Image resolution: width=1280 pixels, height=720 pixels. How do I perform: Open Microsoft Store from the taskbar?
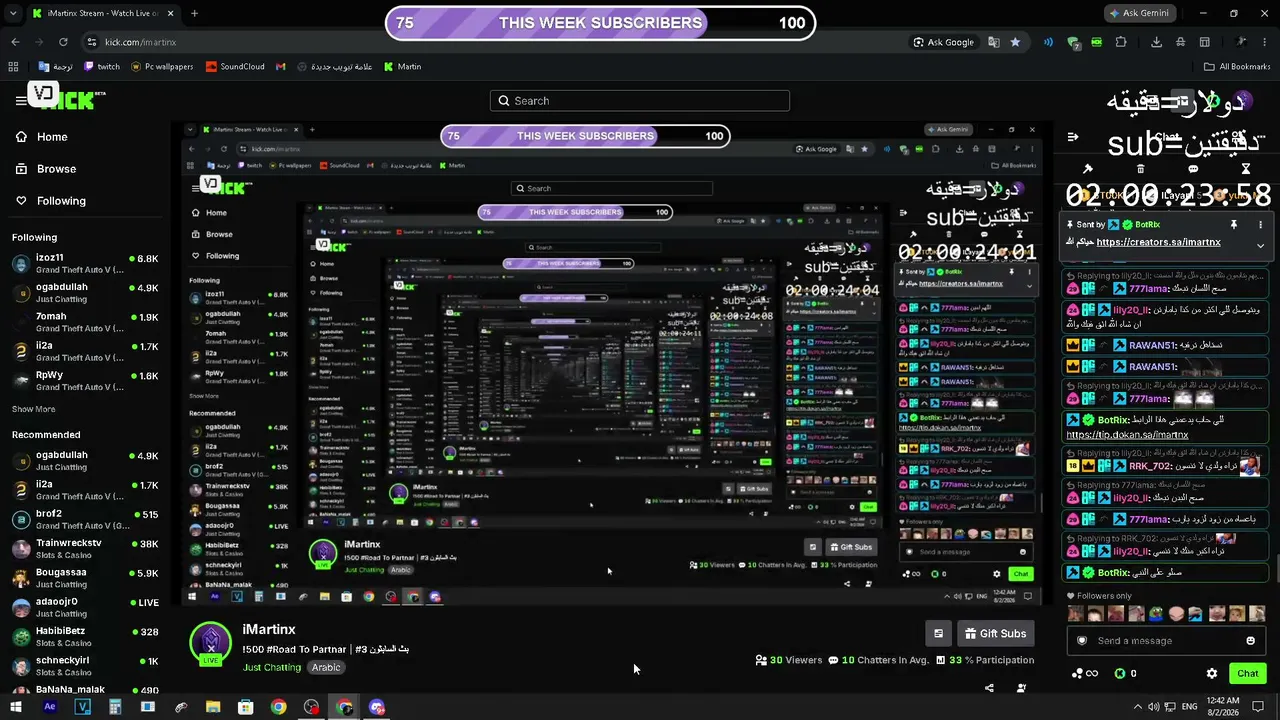pos(246,707)
